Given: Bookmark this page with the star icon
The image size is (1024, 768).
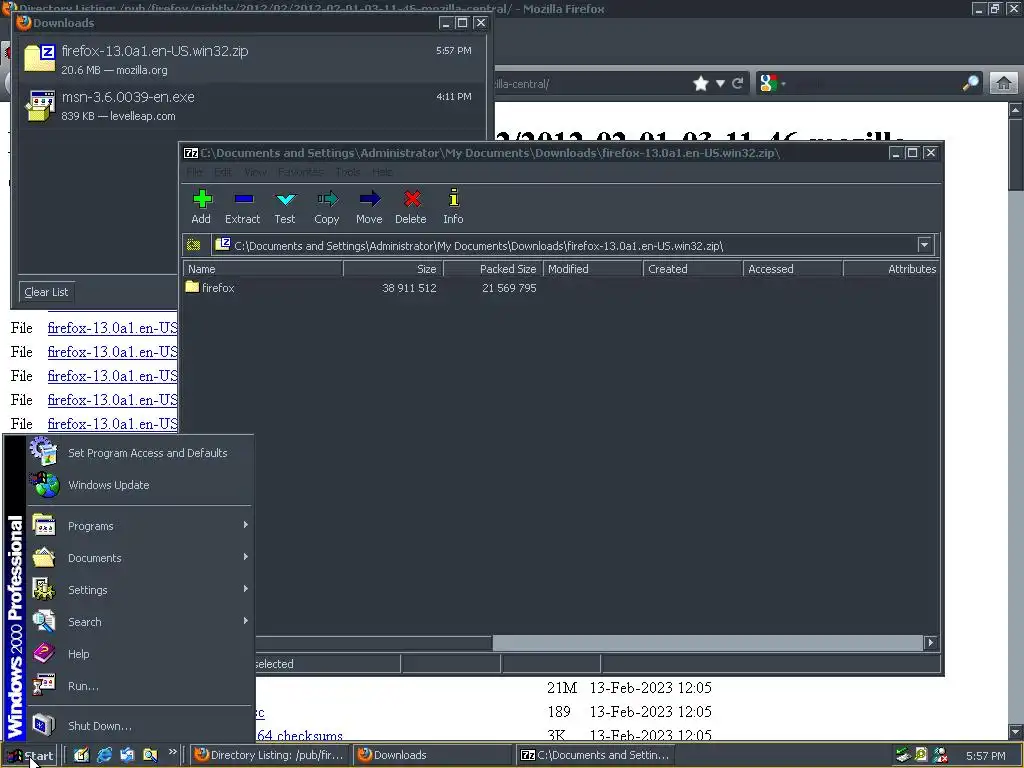Looking at the screenshot, I should 701,84.
